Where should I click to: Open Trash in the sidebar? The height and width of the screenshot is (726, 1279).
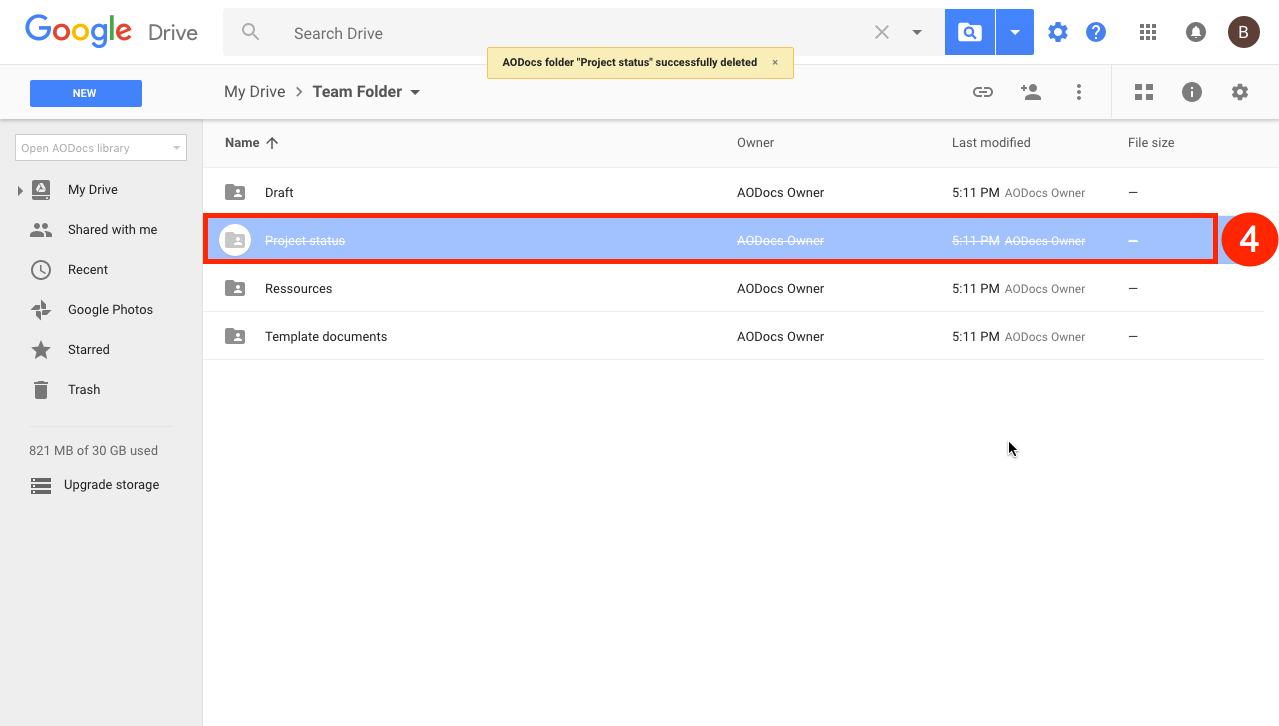84,390
